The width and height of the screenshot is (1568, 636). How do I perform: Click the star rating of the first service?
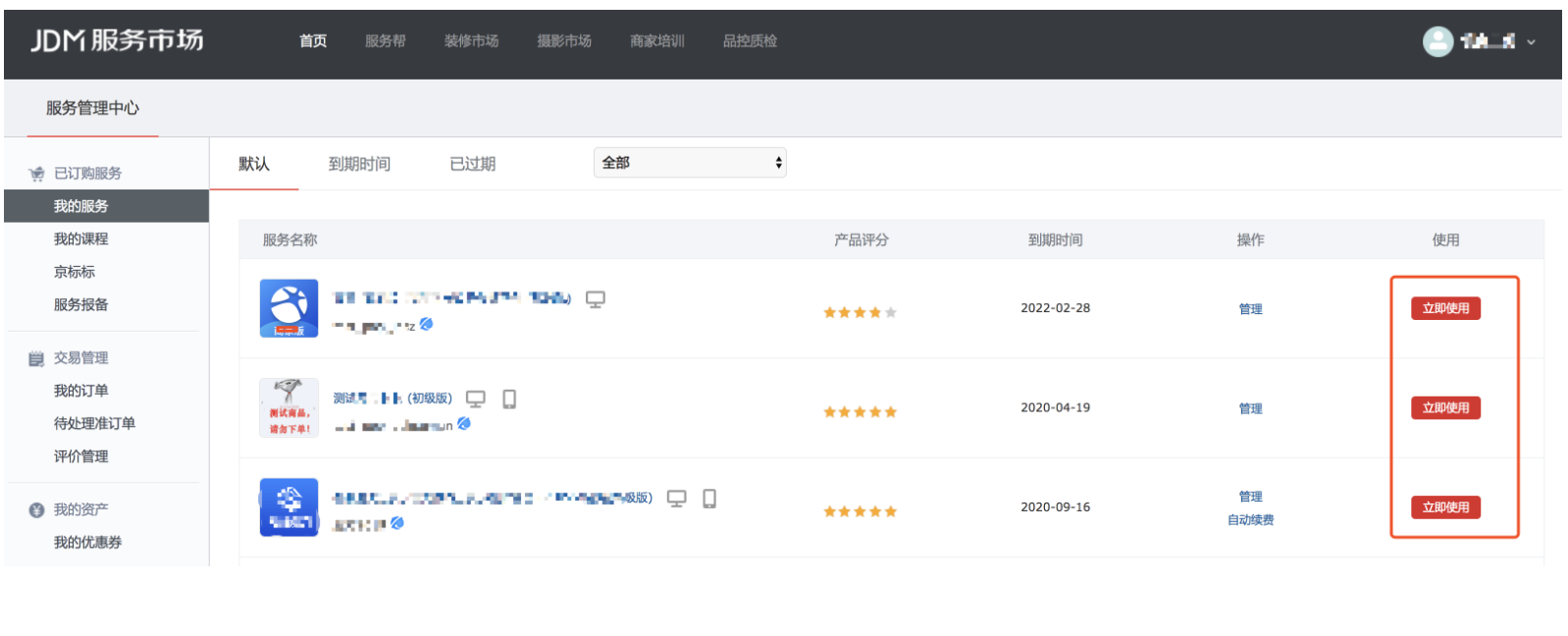tap(860, 312)
